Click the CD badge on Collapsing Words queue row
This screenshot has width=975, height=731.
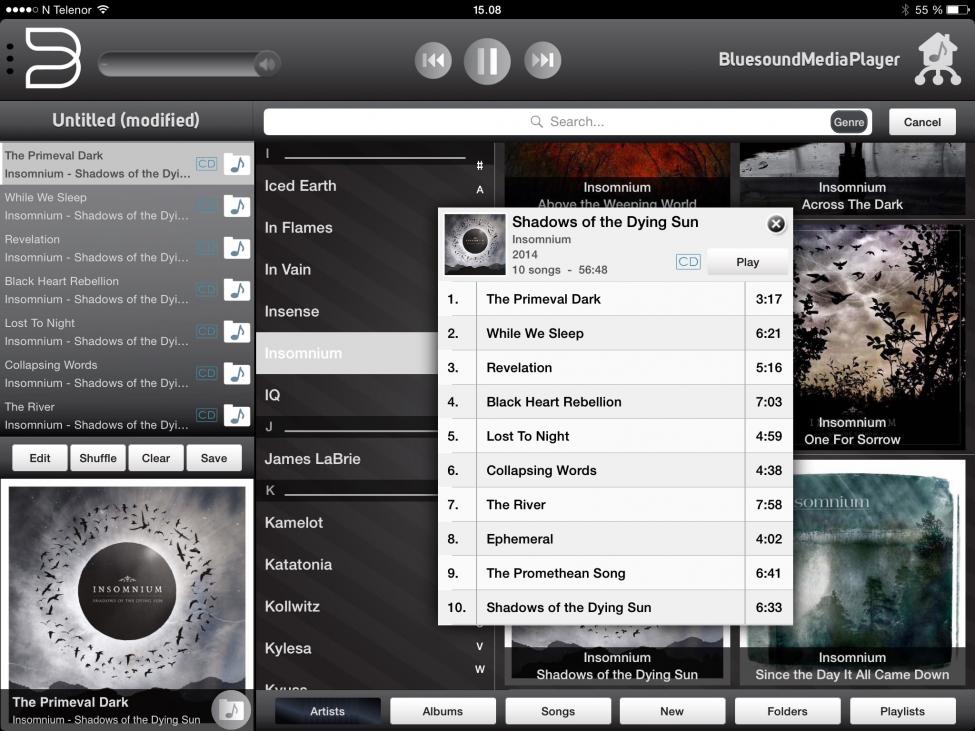click(206, 374)
